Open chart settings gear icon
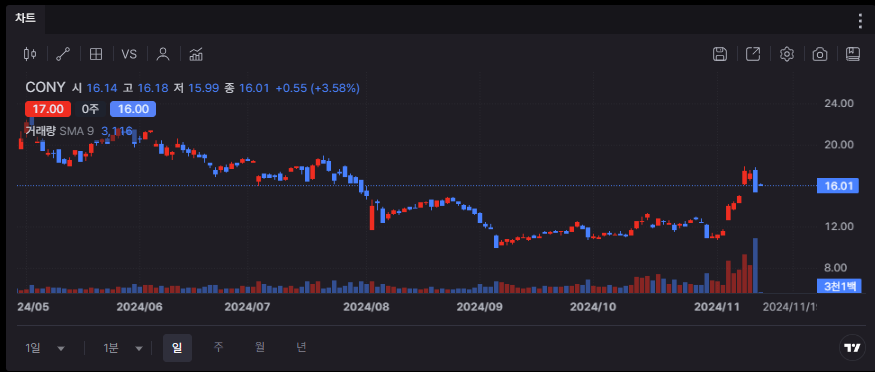This screenshot has height=372, width=875. tap(786, 54)
